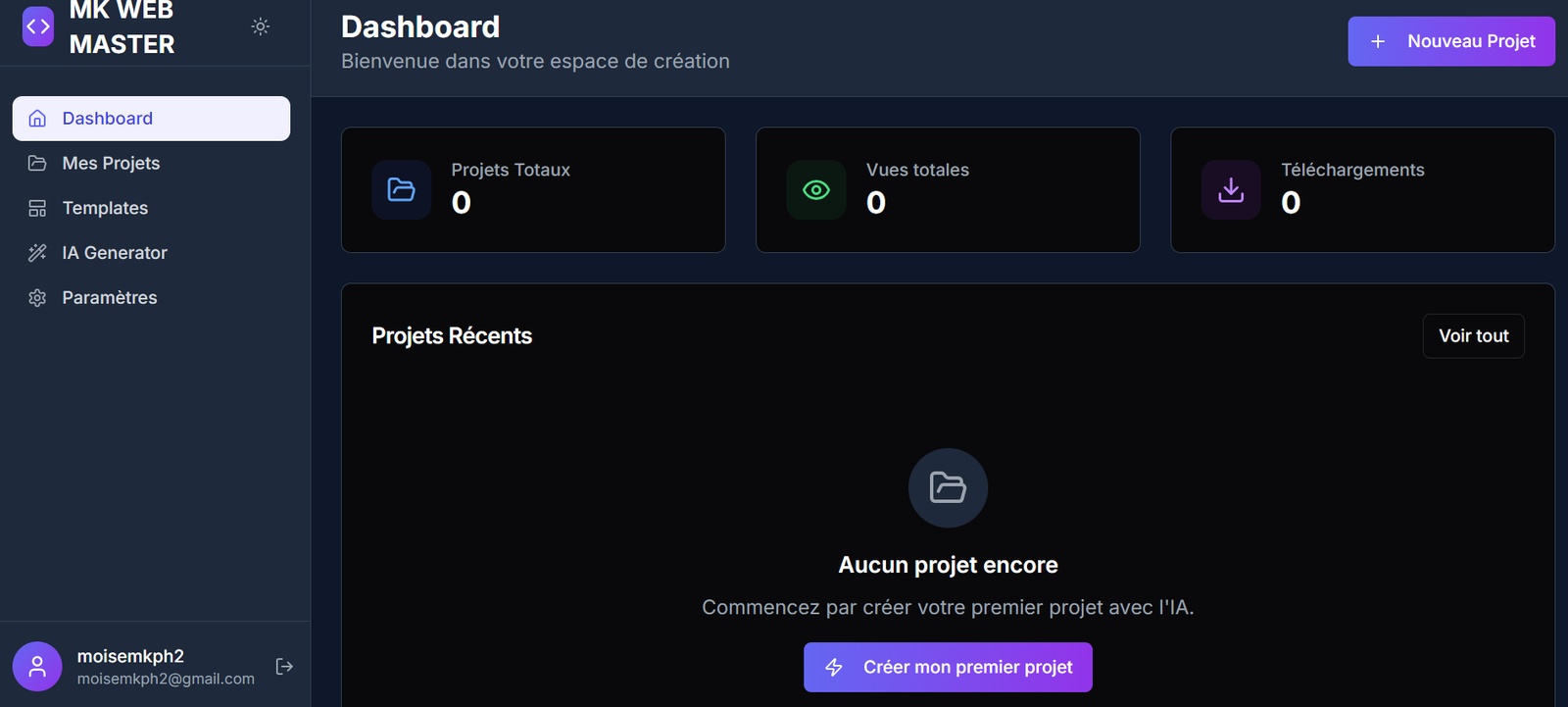The width and height of the screenshot is (1568, 707).
Task: Click the Vues totales eye icon
Action: point(816,189)
